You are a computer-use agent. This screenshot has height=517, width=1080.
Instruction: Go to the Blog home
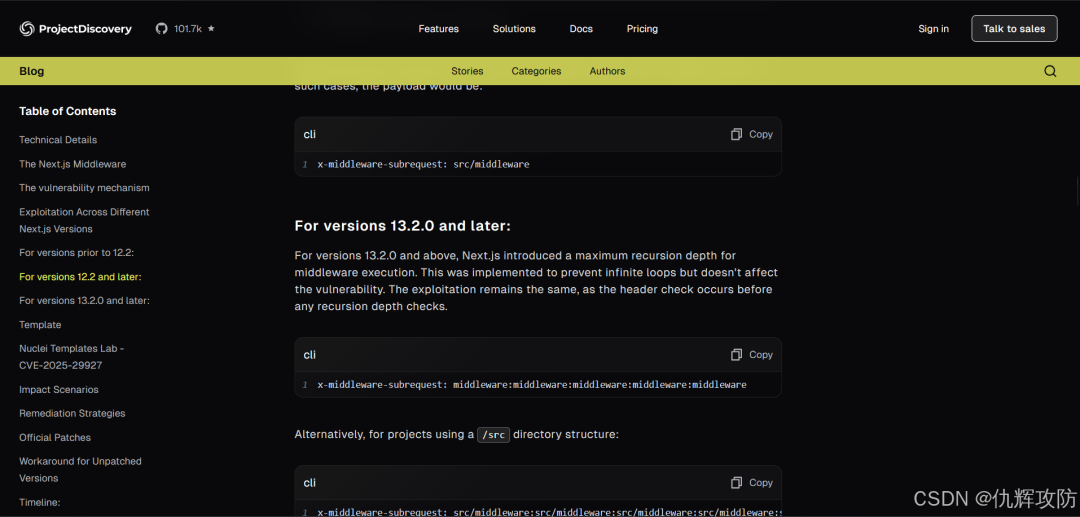(32, 71)
